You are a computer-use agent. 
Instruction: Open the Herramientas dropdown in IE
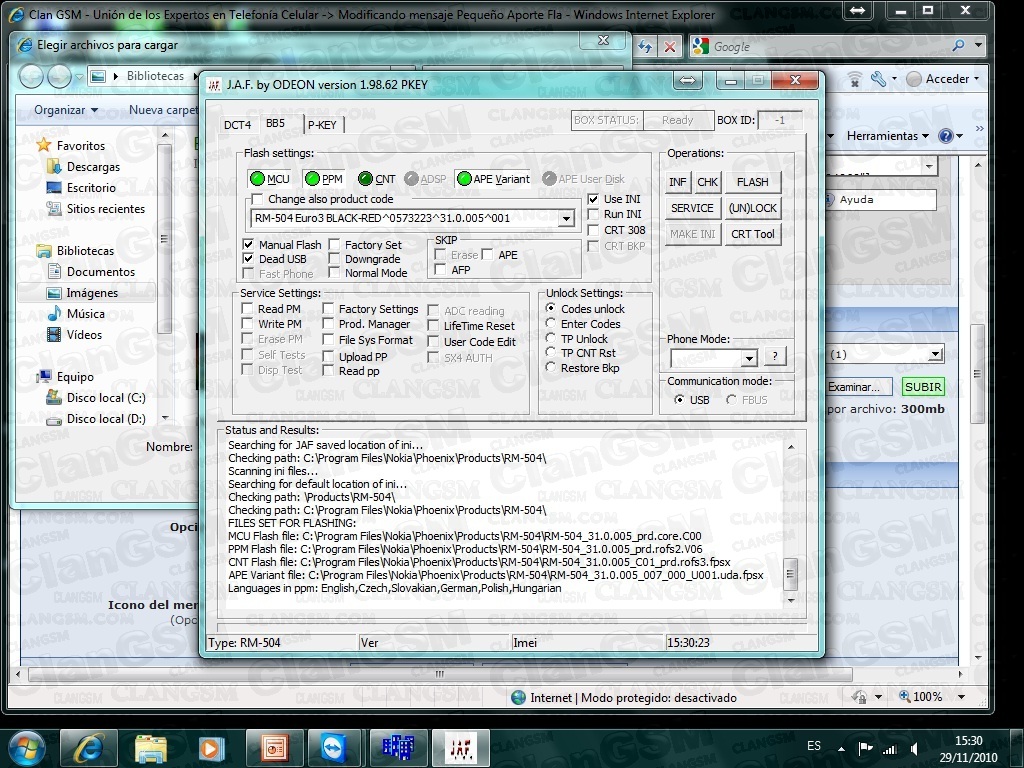[888, 136]
